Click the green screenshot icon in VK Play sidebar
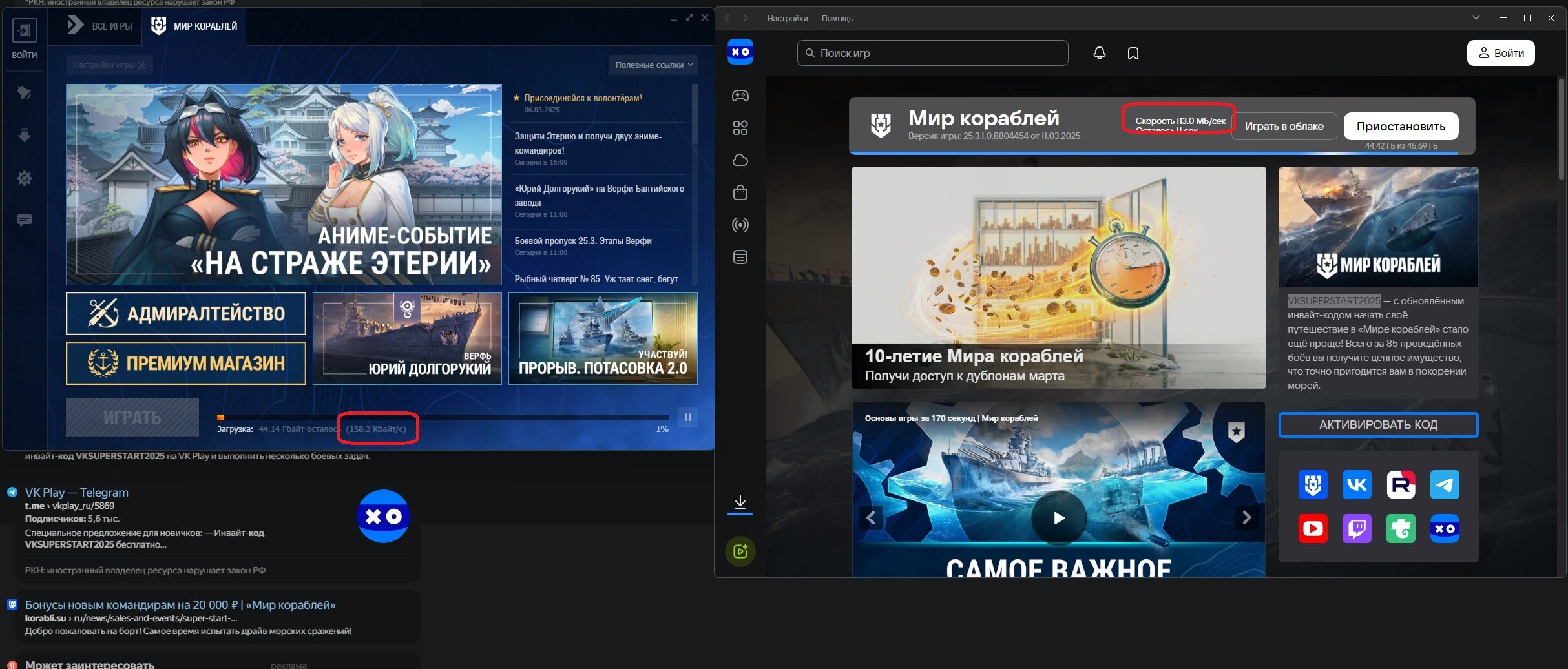This screenshot has height=669, width=1568. coord(740,551)
